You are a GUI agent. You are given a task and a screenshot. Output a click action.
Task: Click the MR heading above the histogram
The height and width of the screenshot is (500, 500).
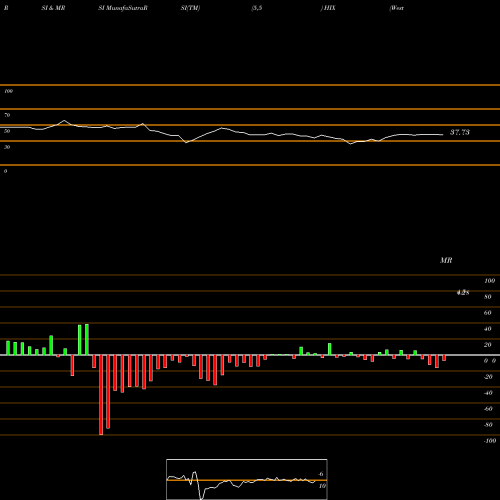click(x=446, y=260)
